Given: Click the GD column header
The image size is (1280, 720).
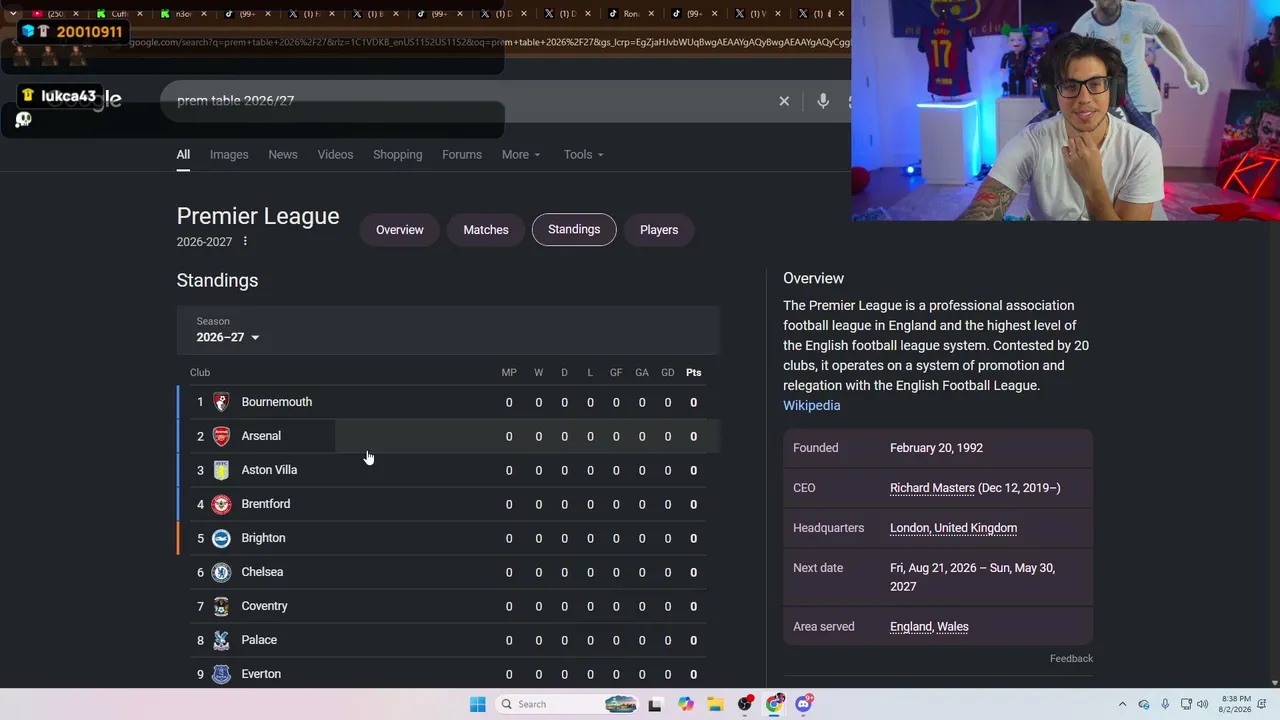Looking at the screenshot, I should point(668,373).
